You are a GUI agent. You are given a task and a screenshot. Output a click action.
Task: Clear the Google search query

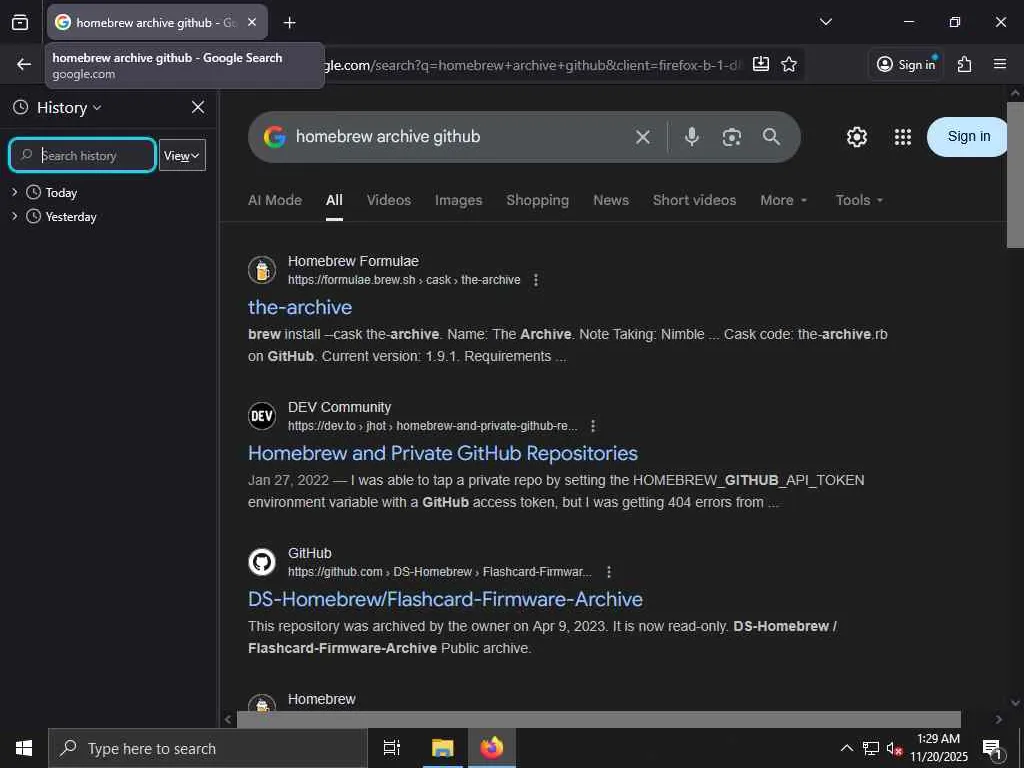[x=643, y=136]
